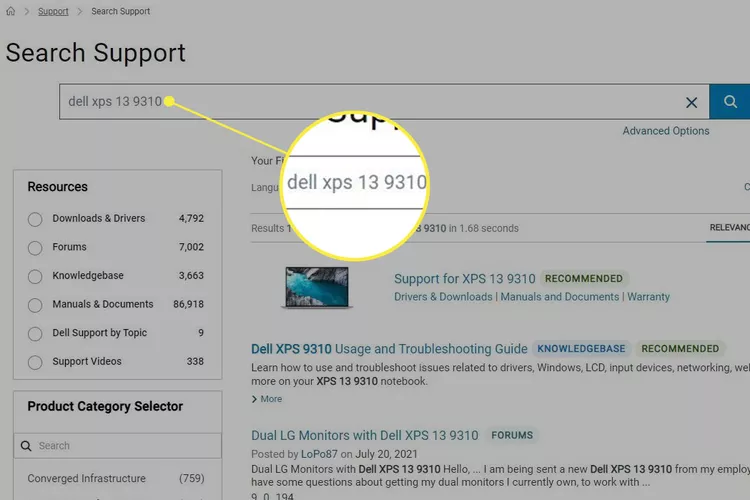Viewport: 750px width, 500px height.
Task: Open the Support breadcrumb link
Action: [53, 11]
